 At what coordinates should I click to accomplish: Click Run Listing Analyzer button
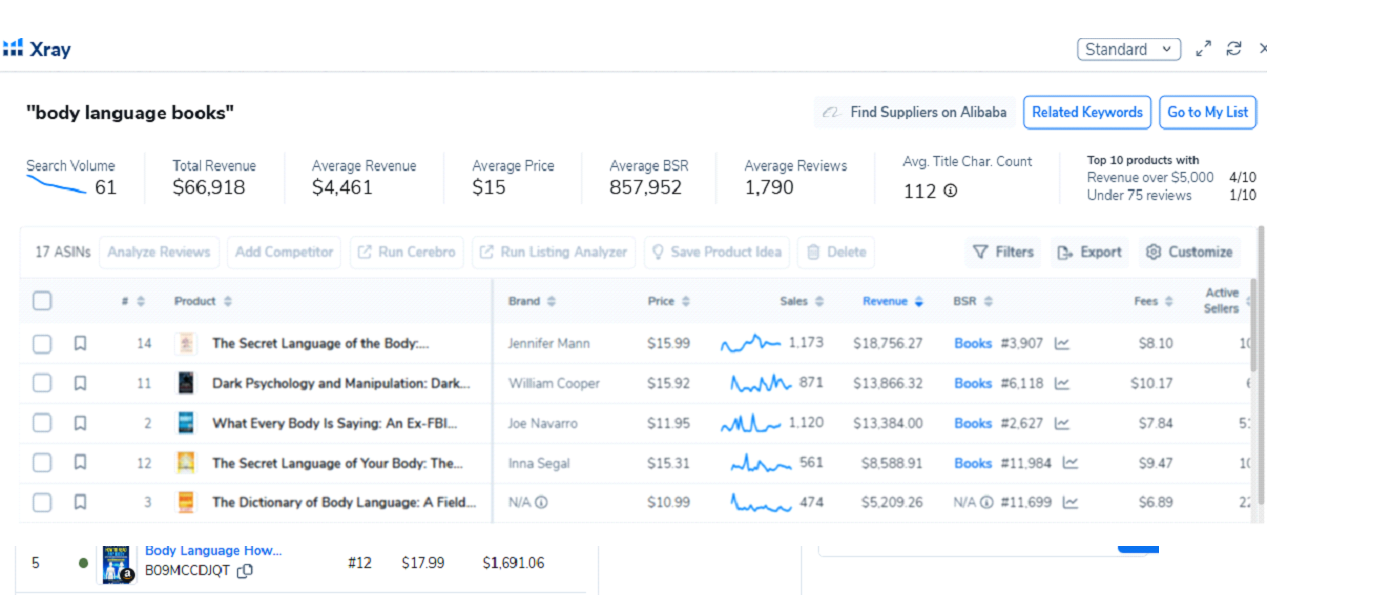554,252
